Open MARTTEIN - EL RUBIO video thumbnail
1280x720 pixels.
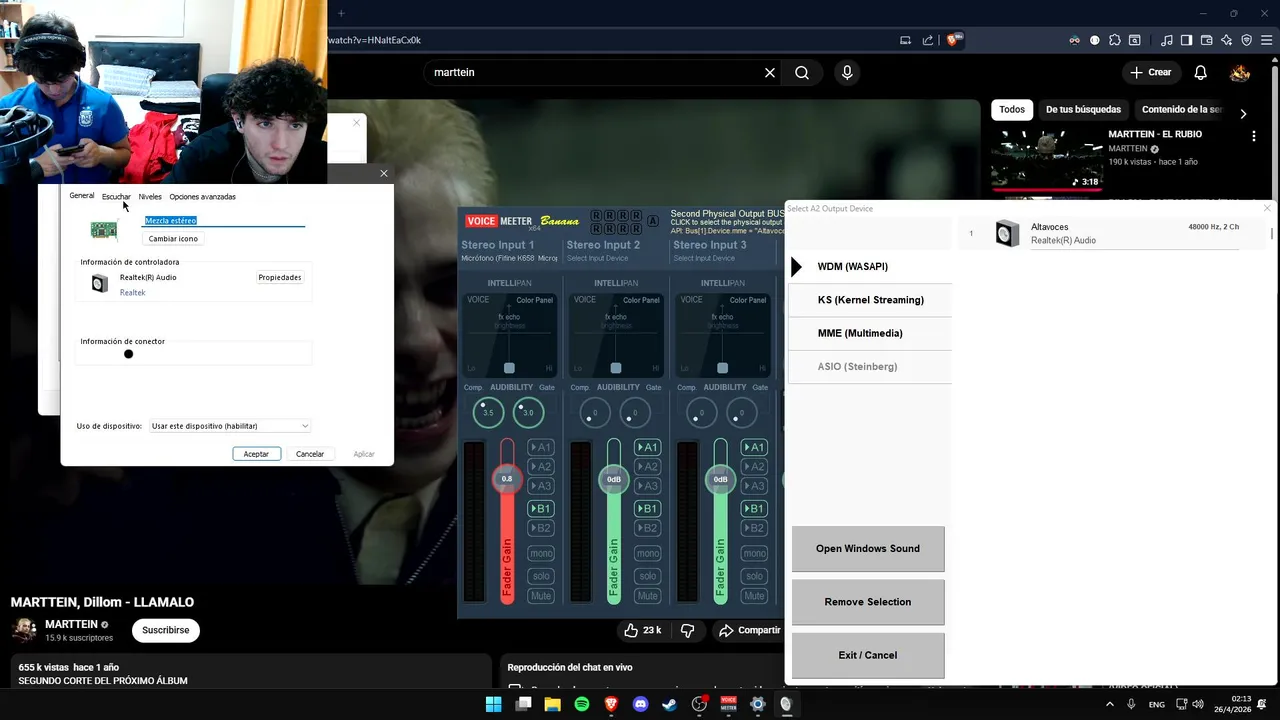(x=1047, y=159)
